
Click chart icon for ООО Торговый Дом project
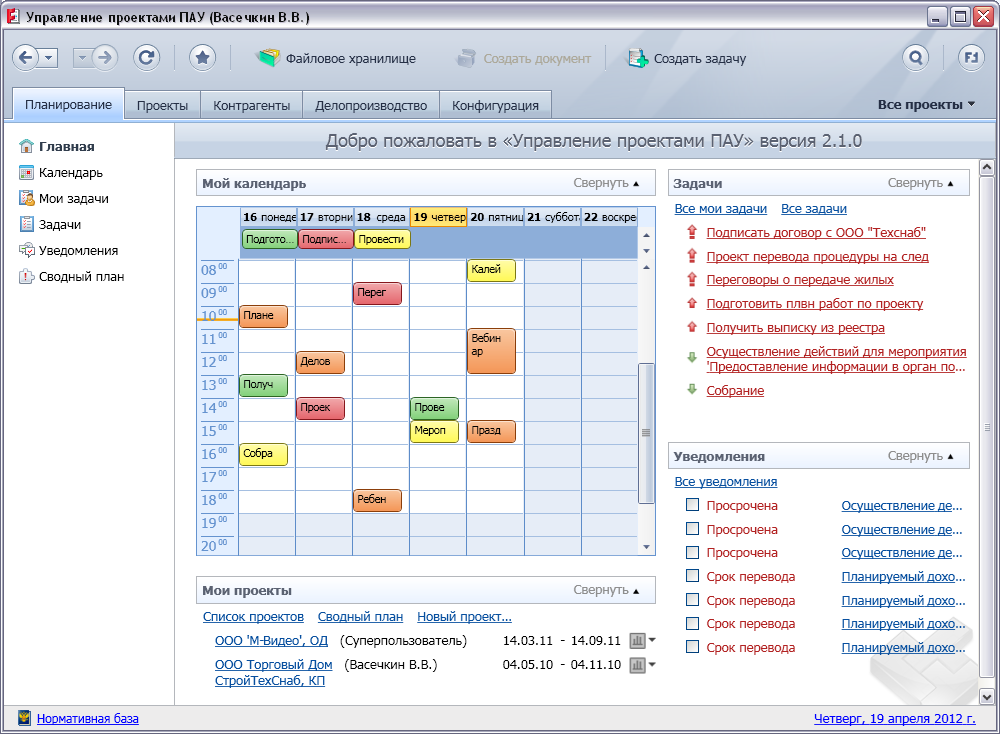pos(637,665)
